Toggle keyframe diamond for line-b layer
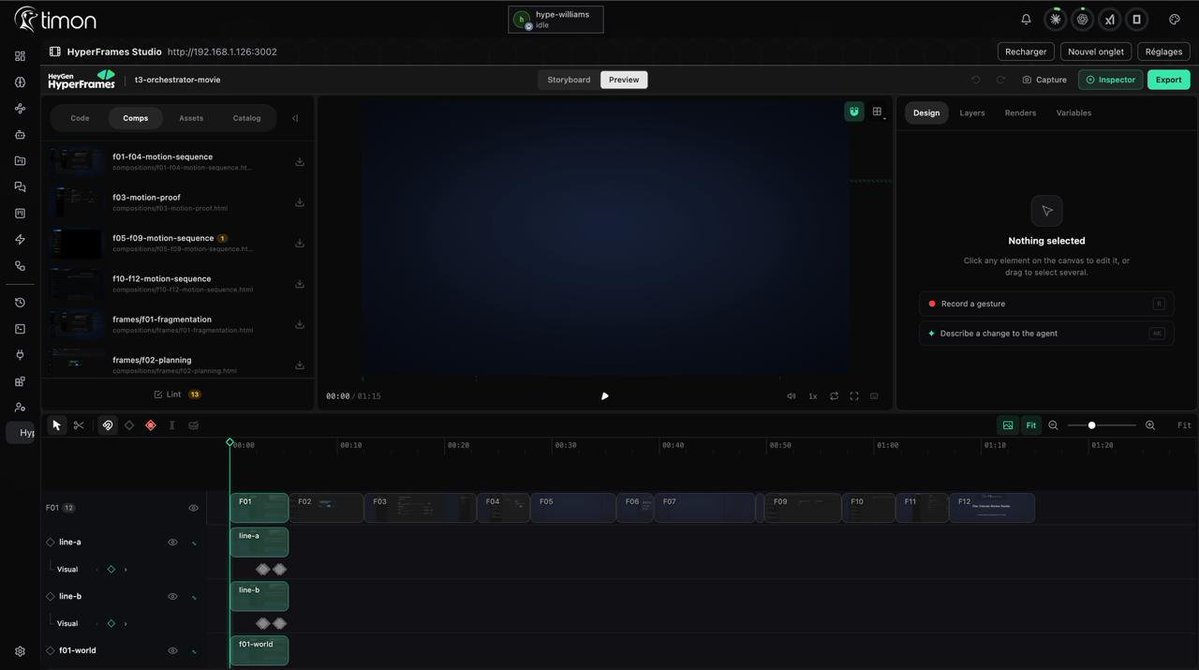The image size is (1199, 670). tap(50, 597)
